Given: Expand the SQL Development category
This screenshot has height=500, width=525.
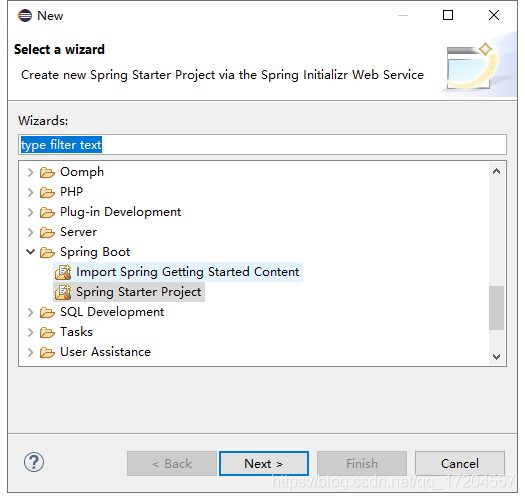Looking at the screenshot, I should pos(30,312).
